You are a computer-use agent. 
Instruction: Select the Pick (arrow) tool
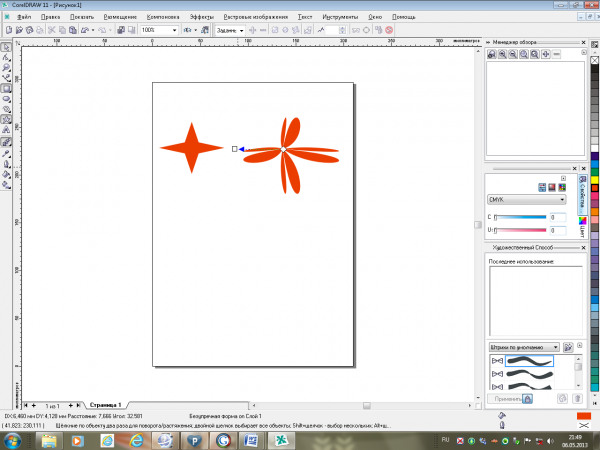pos(6,47)
